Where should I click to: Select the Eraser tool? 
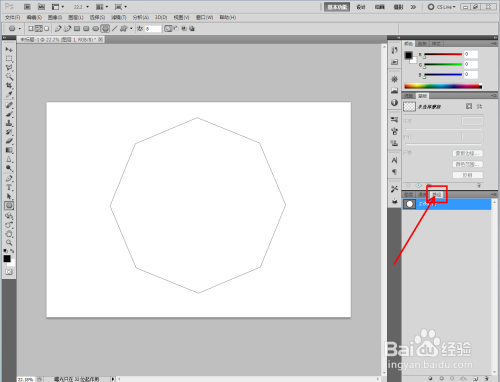9,141
